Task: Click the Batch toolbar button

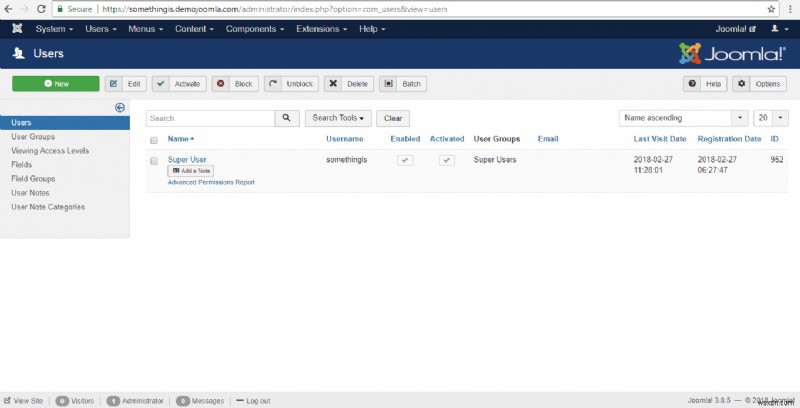Action: click(403, 84)
